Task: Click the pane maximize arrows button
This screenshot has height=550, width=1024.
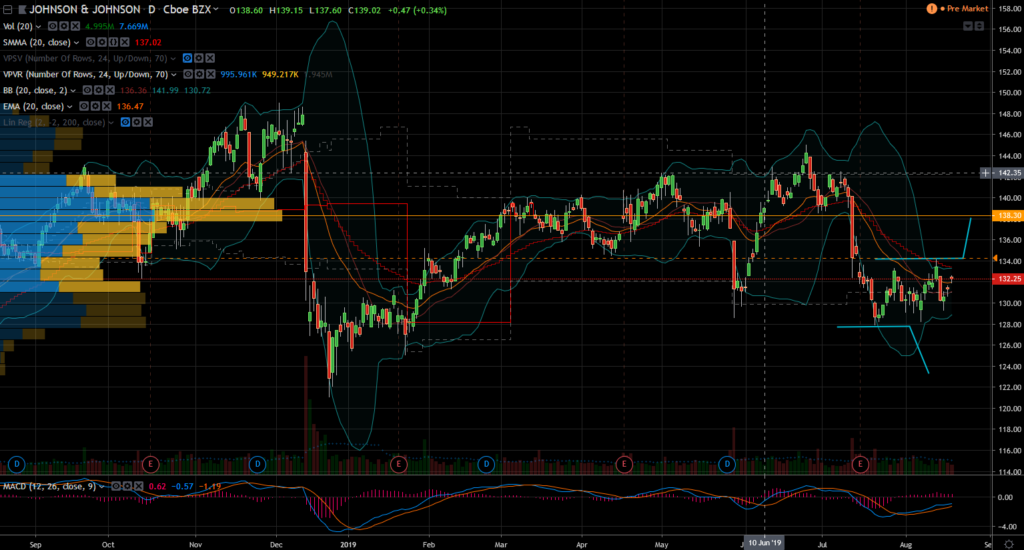Action: [979, 26]
